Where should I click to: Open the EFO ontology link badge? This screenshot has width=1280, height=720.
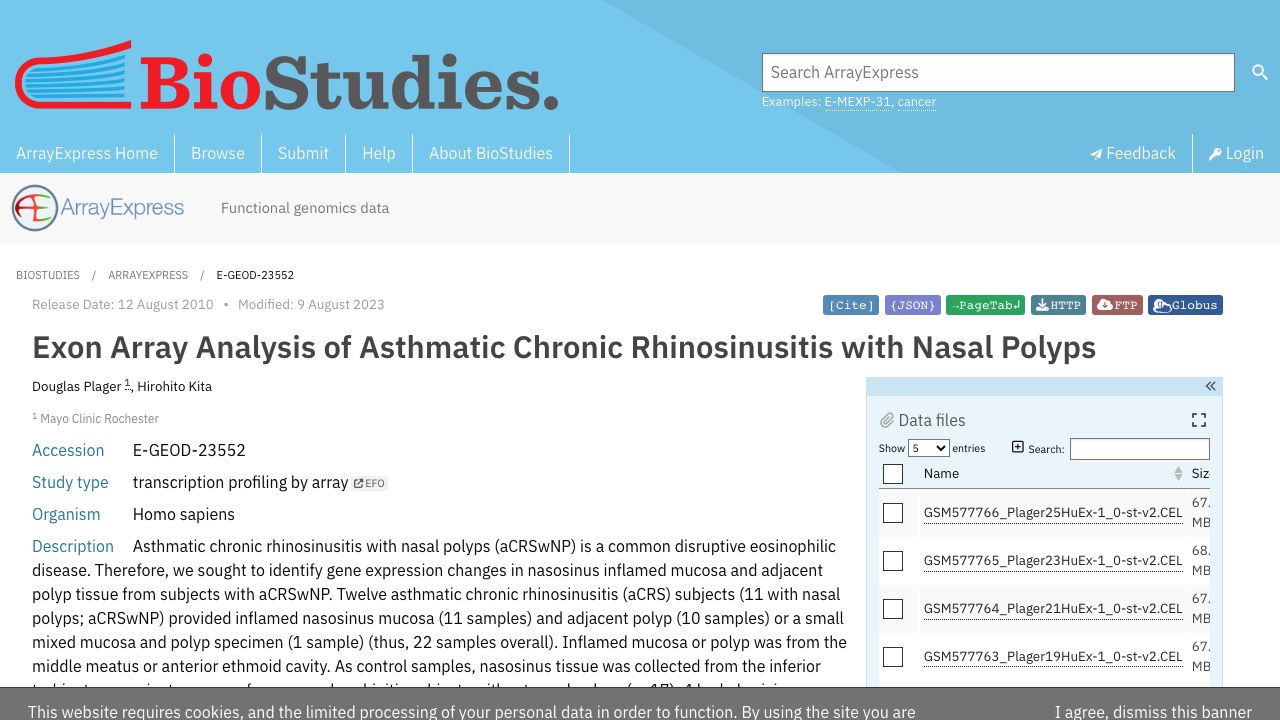[x=369, y=483]
